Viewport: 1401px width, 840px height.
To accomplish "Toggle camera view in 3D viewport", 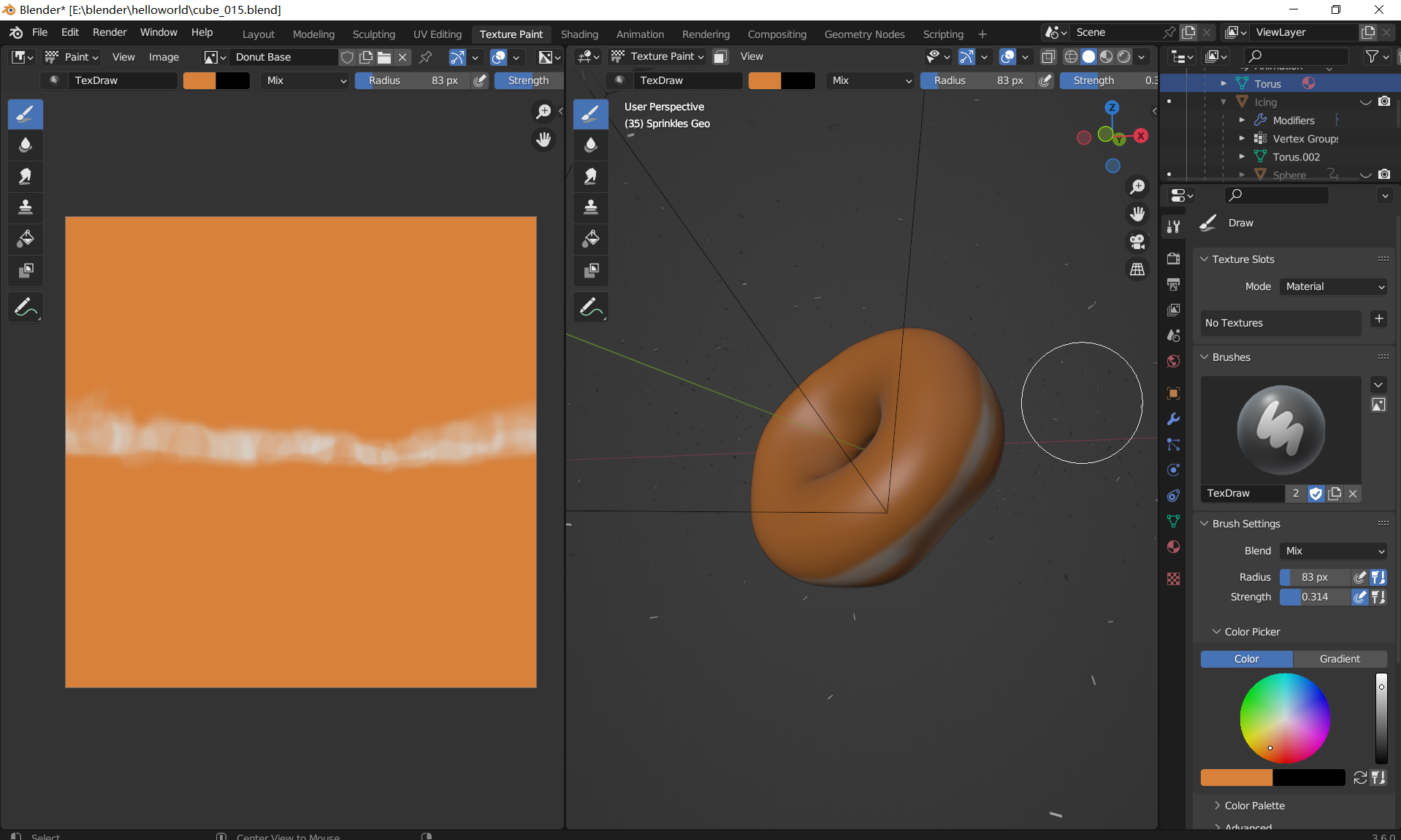I will click(x=1137, y=242).
